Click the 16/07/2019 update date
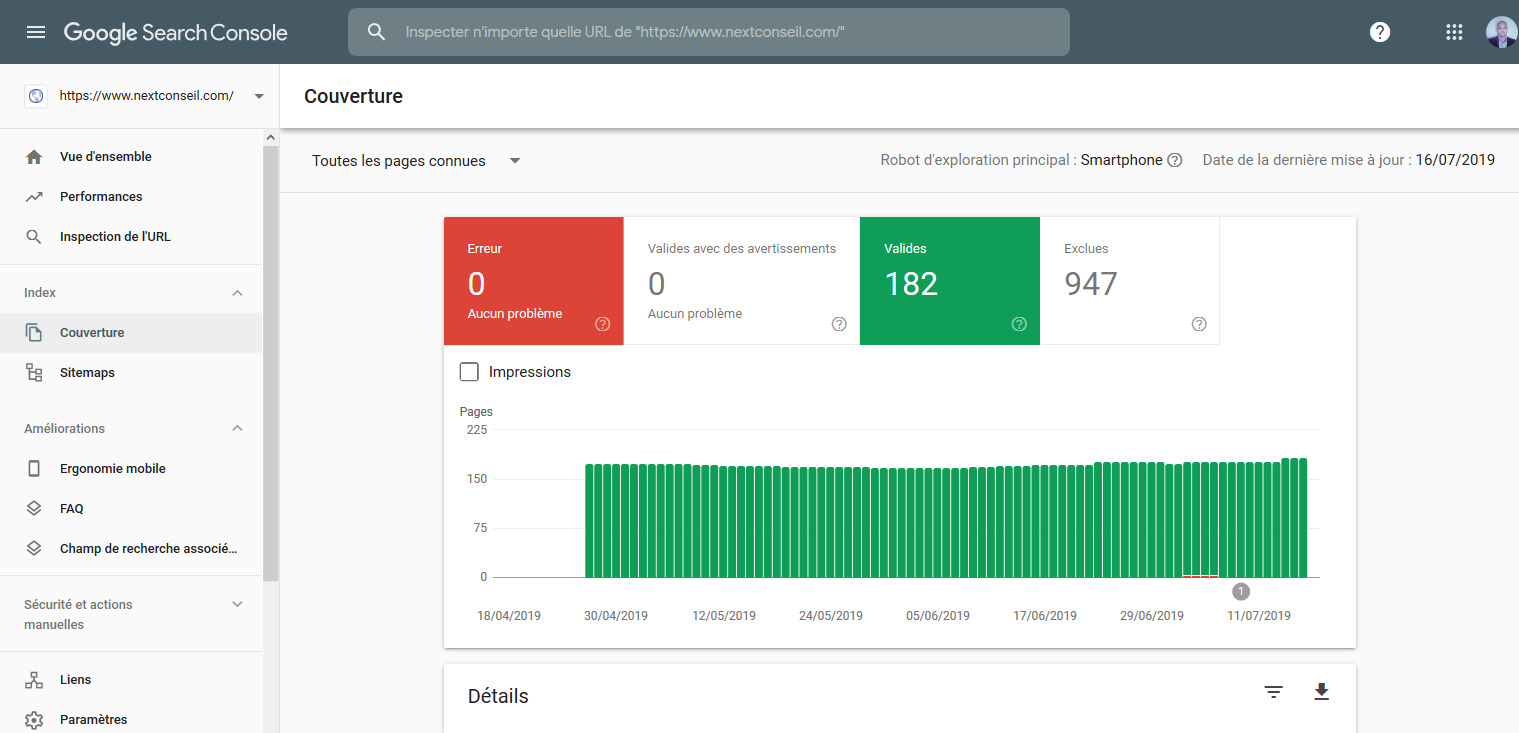Viewport: 1519px width, 733px height. point(1455,160)
